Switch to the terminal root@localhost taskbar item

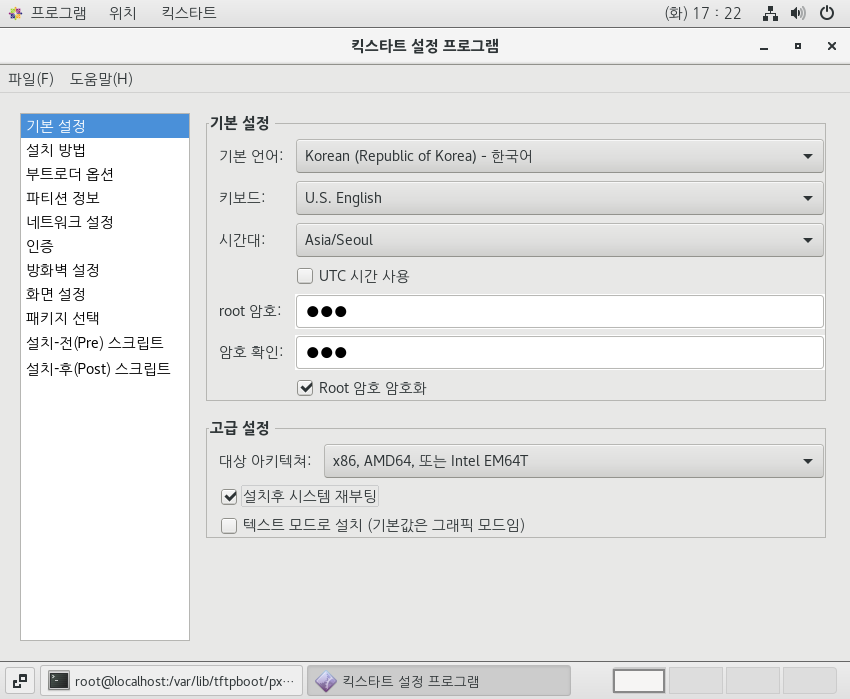(171, 681)
